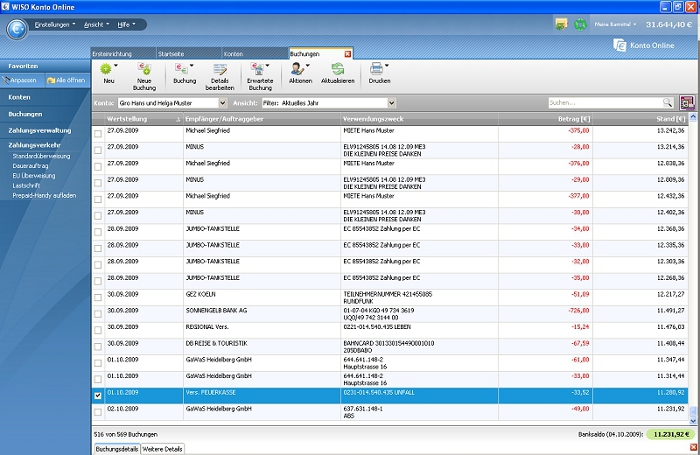700x455 pixels.
Task: Select the Weitere Details bottom tab
Action: coord(162,449)
